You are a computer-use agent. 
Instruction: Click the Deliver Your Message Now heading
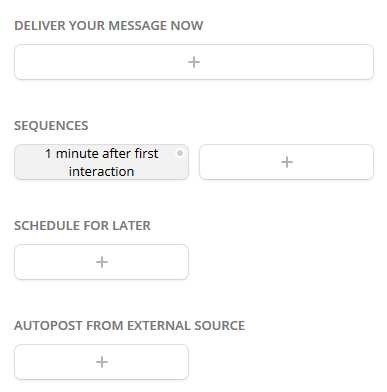point(109,26)
